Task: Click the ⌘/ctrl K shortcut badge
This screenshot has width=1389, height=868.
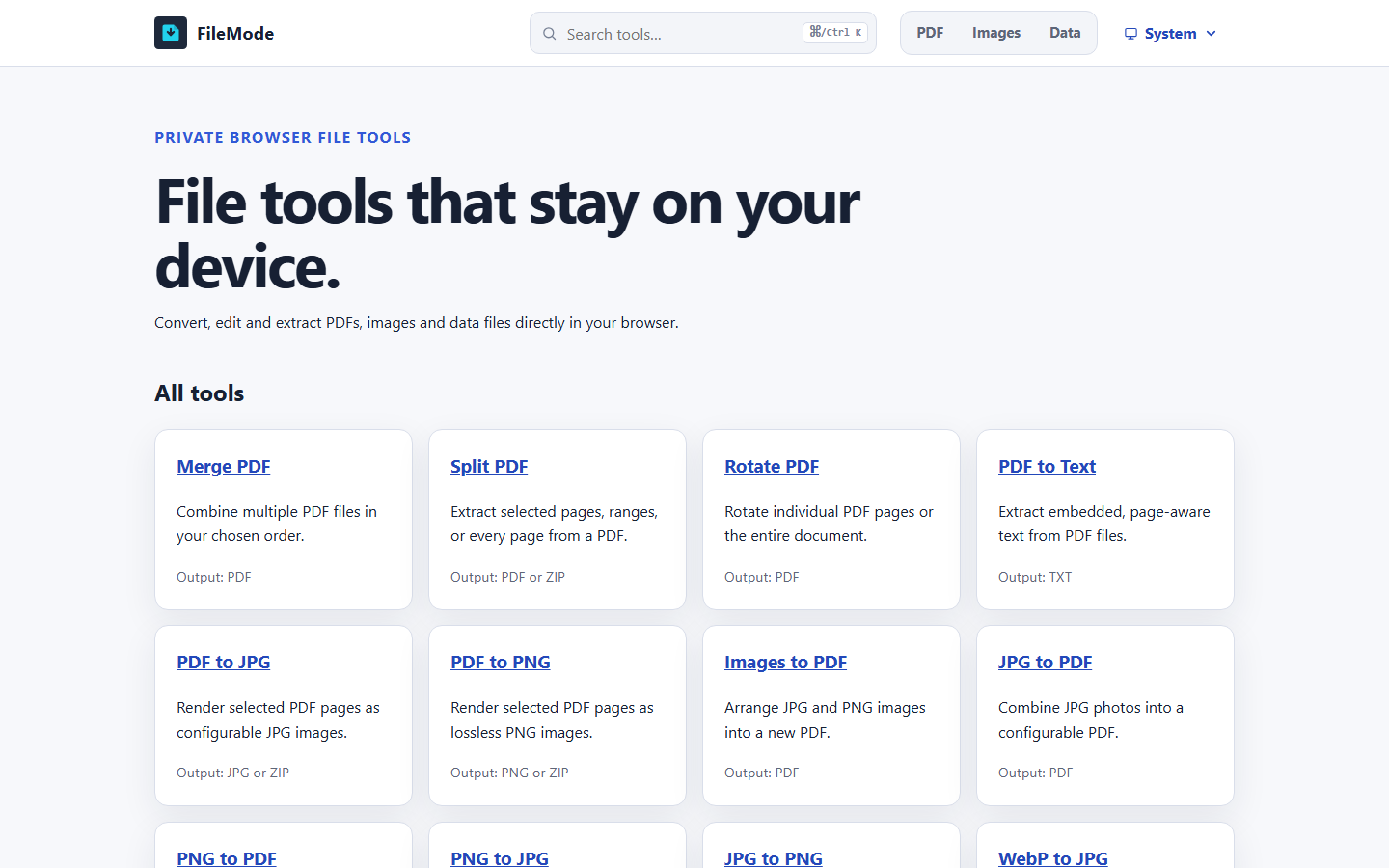Action: [835, 33]
